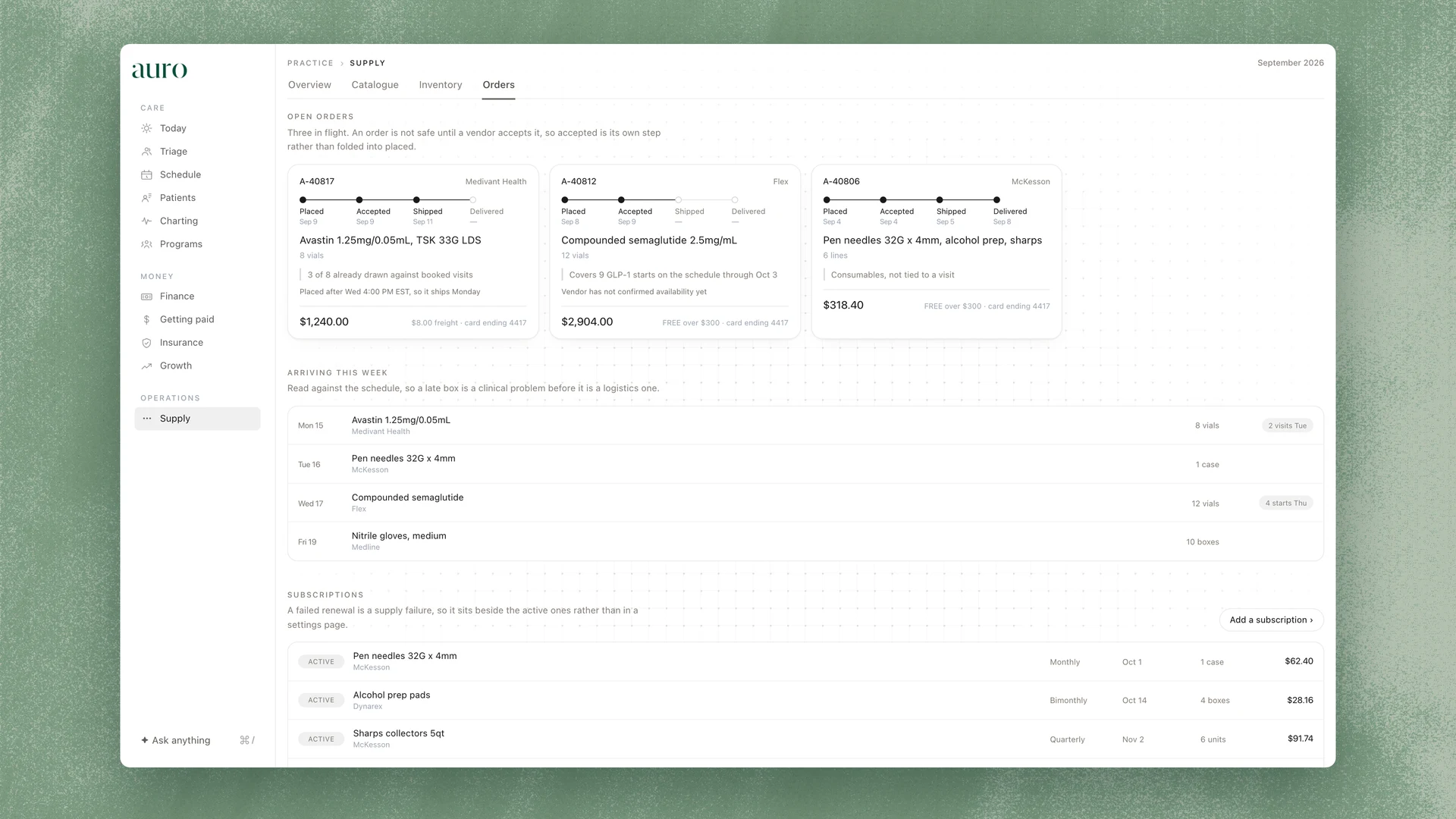This screenshot has width=1456, height=819.
Task: Click the Today sun icon
Action: tap(146, 129)
